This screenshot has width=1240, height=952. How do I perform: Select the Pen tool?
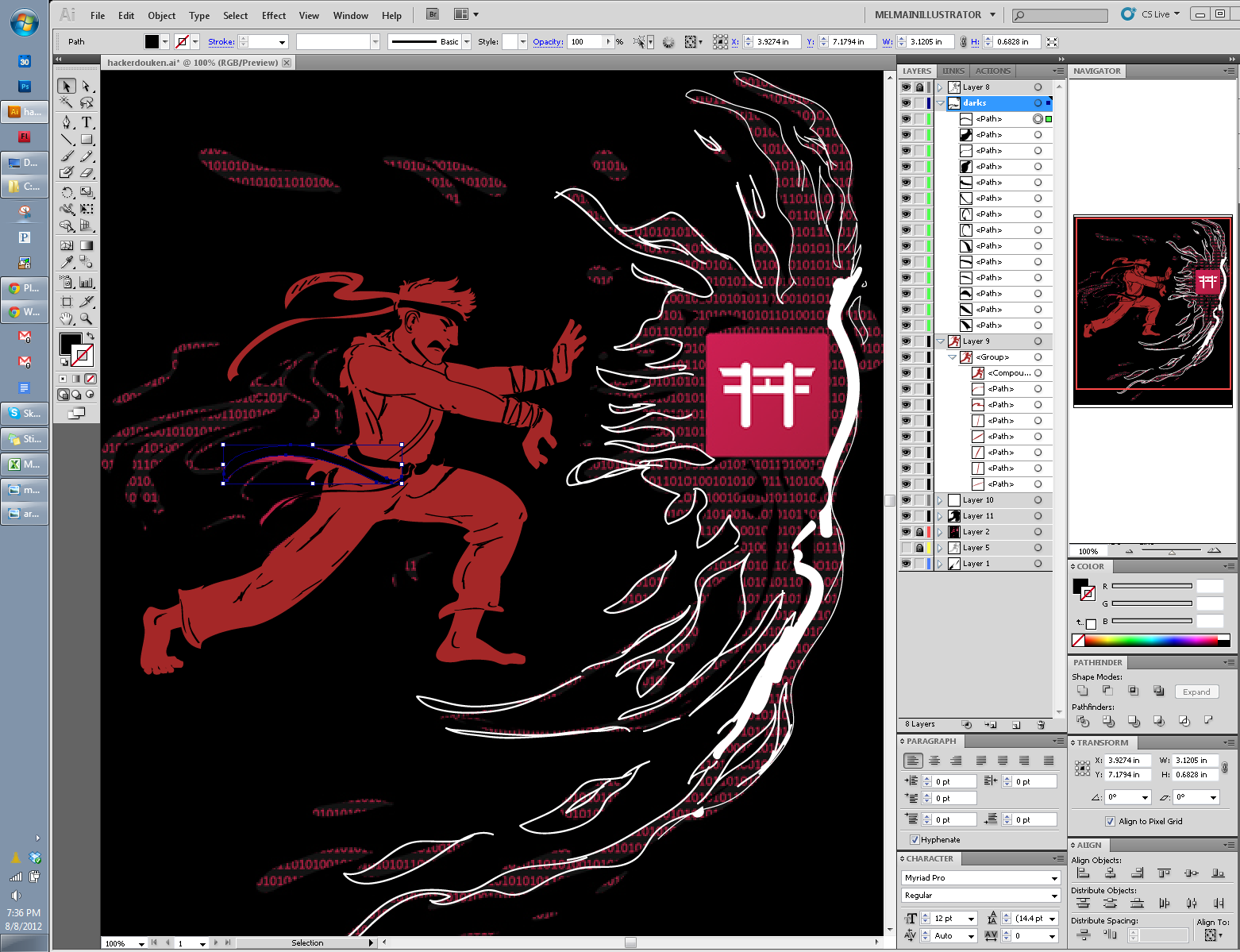(x=67, y=121)
